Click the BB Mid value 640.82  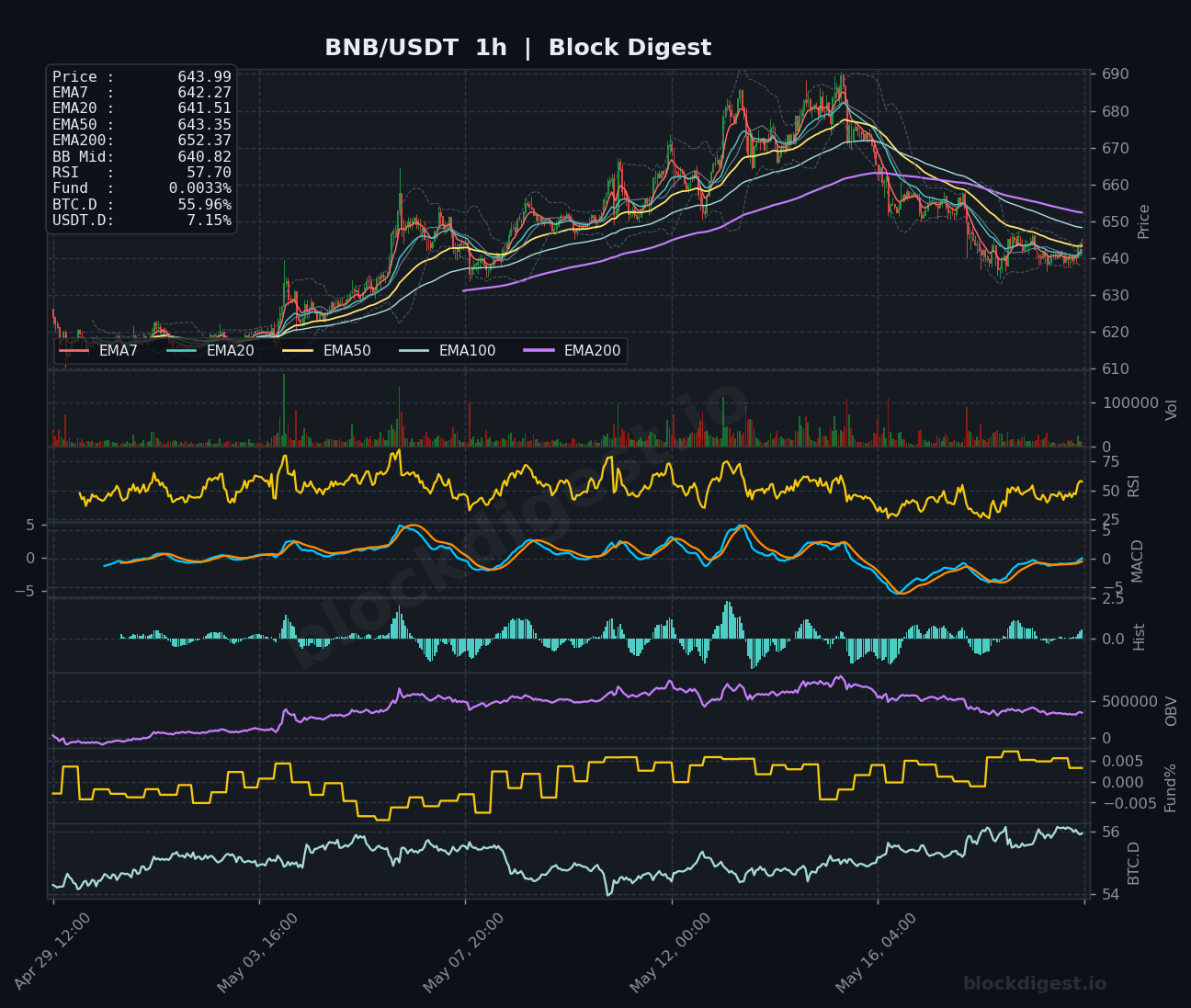tap(204, 157)
